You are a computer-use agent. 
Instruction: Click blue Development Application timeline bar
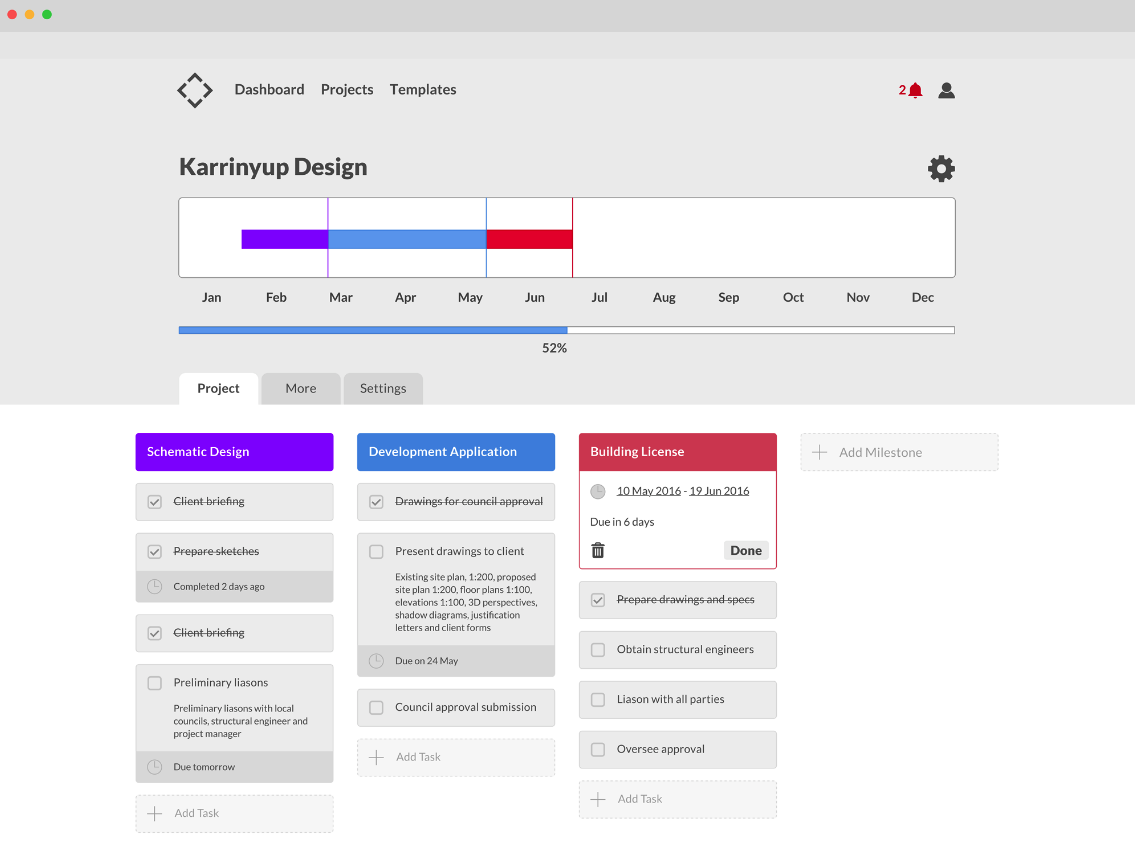407,240
